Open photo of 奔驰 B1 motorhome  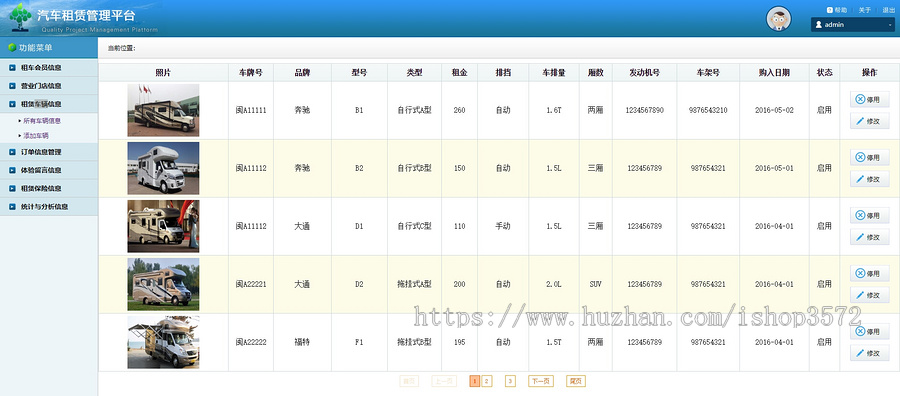click(x=163, y=110)
